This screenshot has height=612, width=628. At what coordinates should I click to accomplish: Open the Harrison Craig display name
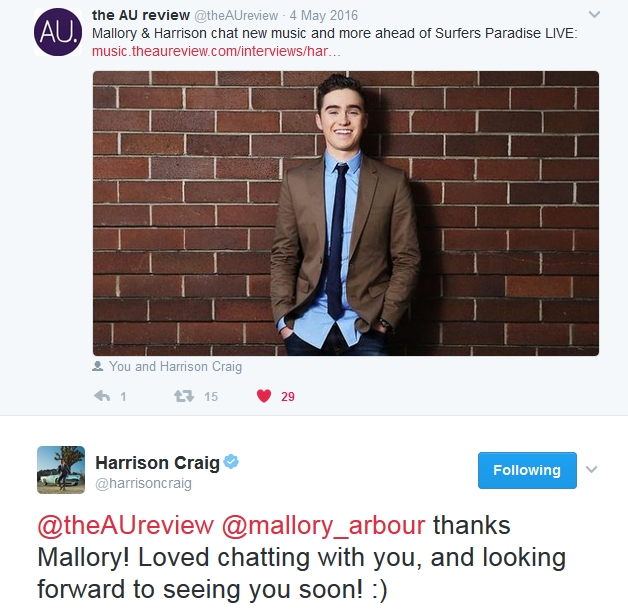tap(157, 463)
